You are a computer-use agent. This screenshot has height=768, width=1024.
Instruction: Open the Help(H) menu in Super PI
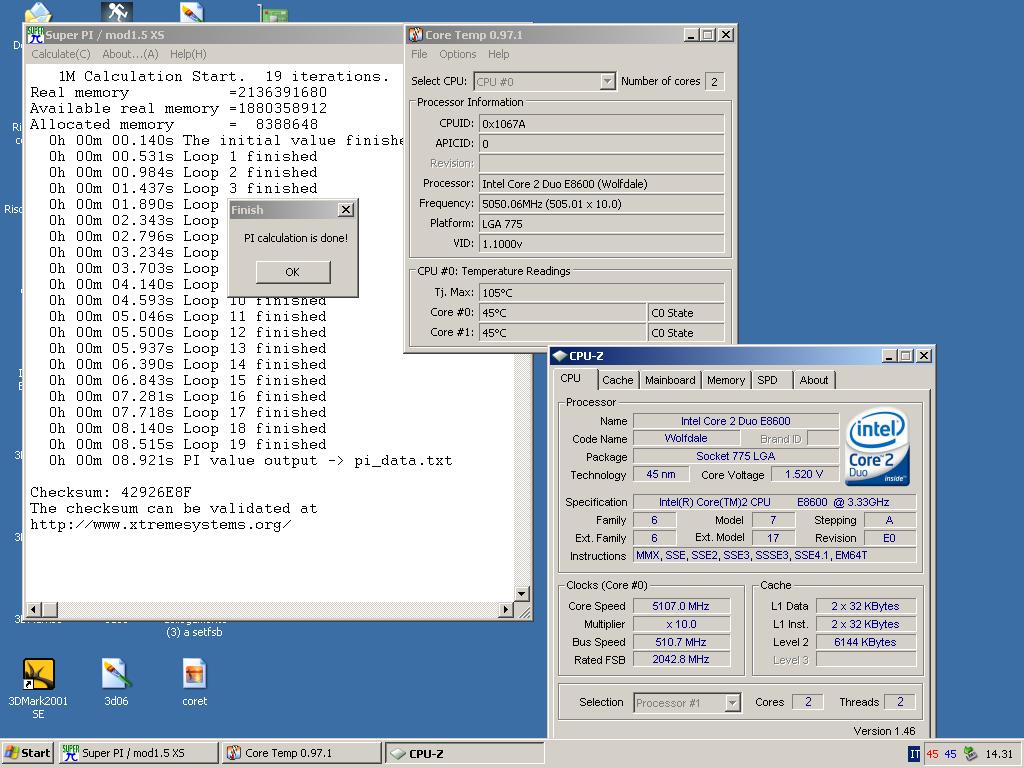coord(188,54)
